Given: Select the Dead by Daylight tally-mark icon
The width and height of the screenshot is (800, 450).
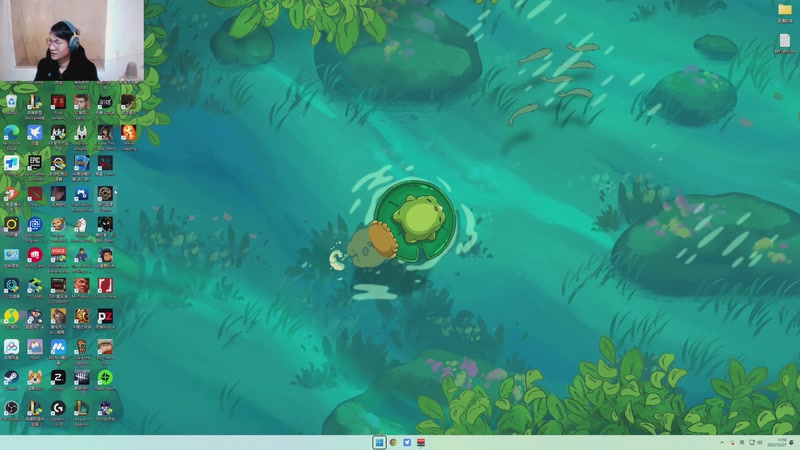Looking at the screenshot, I should [x=82, y=378].
